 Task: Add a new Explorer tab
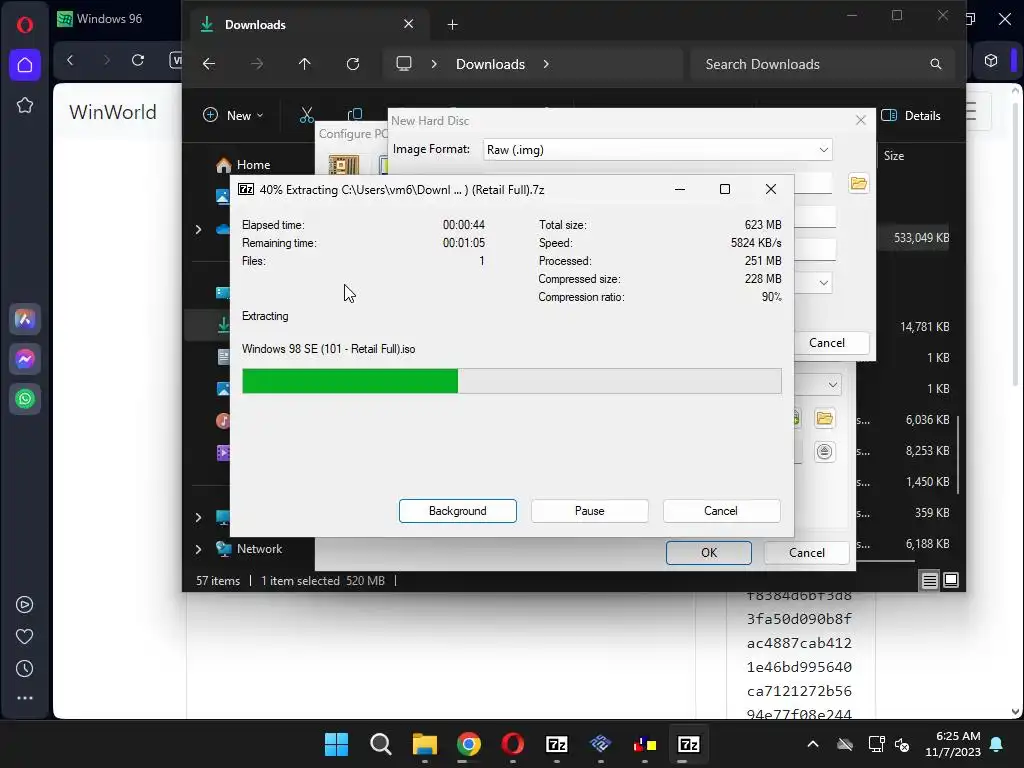(x=452, y=25)
